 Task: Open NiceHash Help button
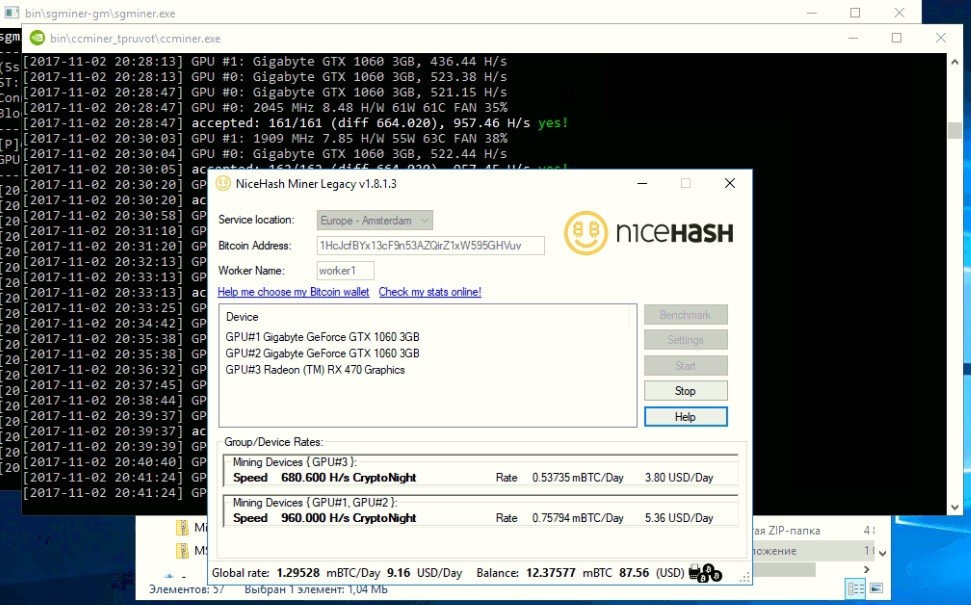(x=686, y=417)
